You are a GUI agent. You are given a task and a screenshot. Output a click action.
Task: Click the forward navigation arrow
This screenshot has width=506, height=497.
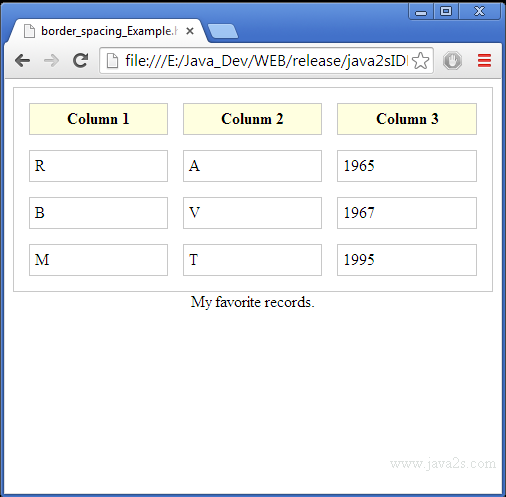51,61
